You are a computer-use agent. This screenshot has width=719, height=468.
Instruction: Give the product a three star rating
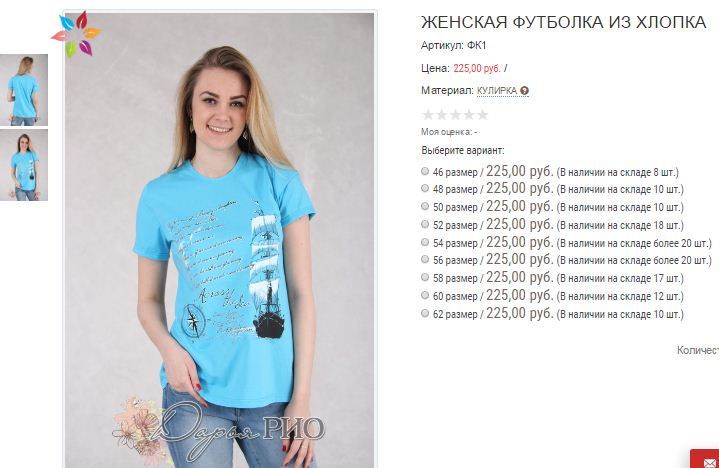point(455,115)
